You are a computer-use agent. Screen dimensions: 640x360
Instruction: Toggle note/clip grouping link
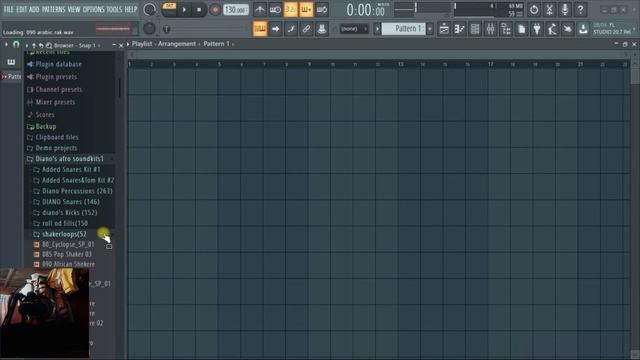tap(307, 29)
